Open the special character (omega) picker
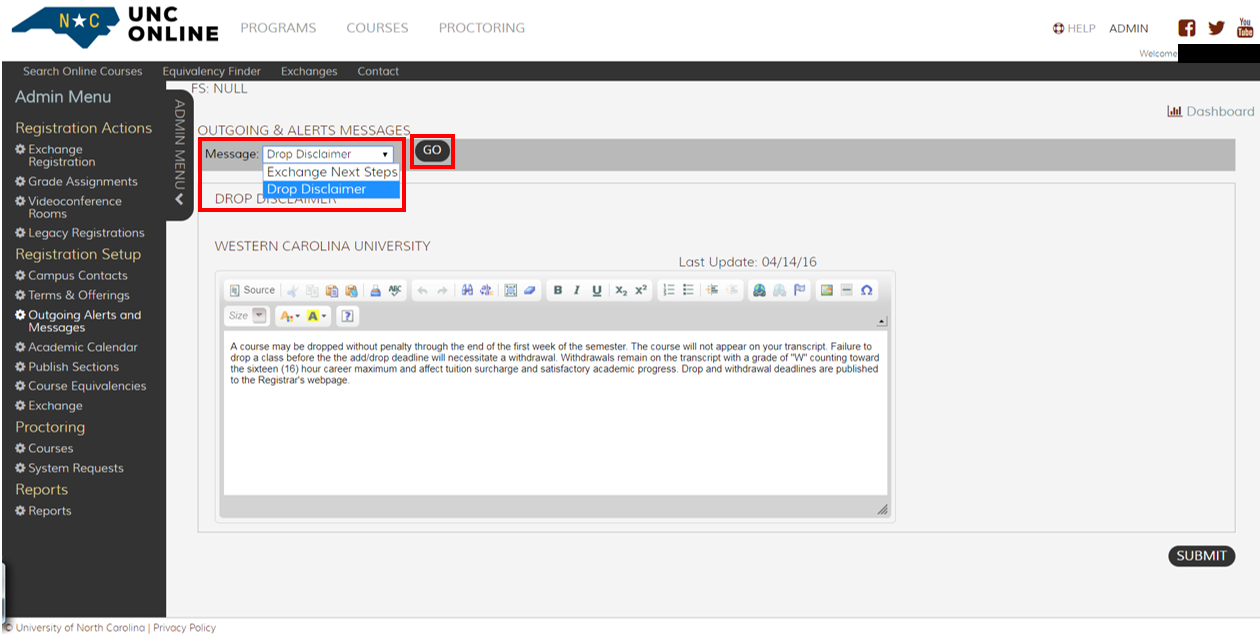The width and height of the screenshot is (1260, 637). point(867,290)
